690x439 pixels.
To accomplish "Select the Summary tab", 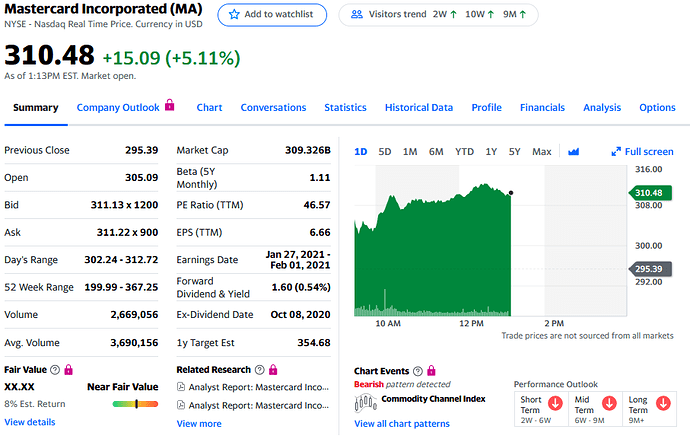I will pos(36,108).
